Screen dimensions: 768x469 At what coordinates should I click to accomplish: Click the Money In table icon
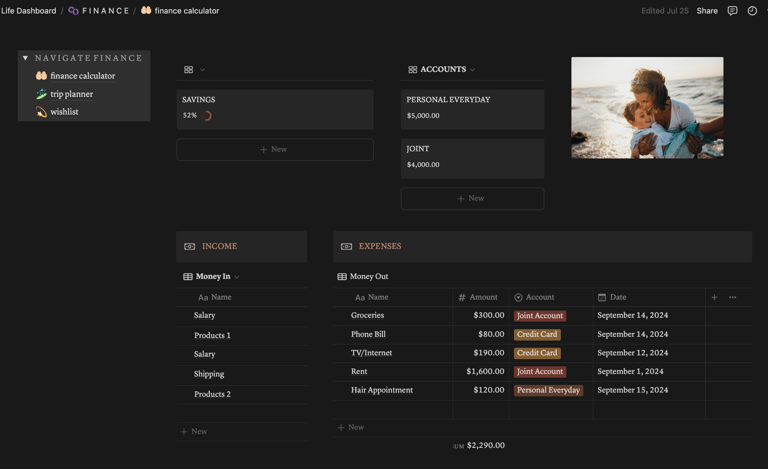coord(188,277)
